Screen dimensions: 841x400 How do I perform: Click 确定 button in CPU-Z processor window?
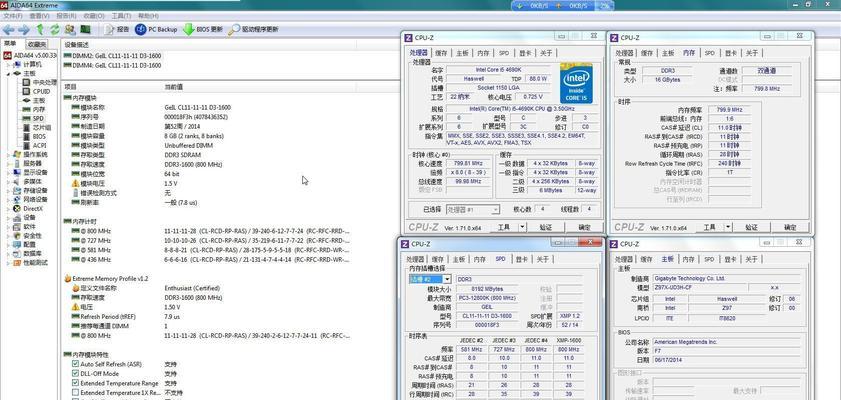click(584, 227)
